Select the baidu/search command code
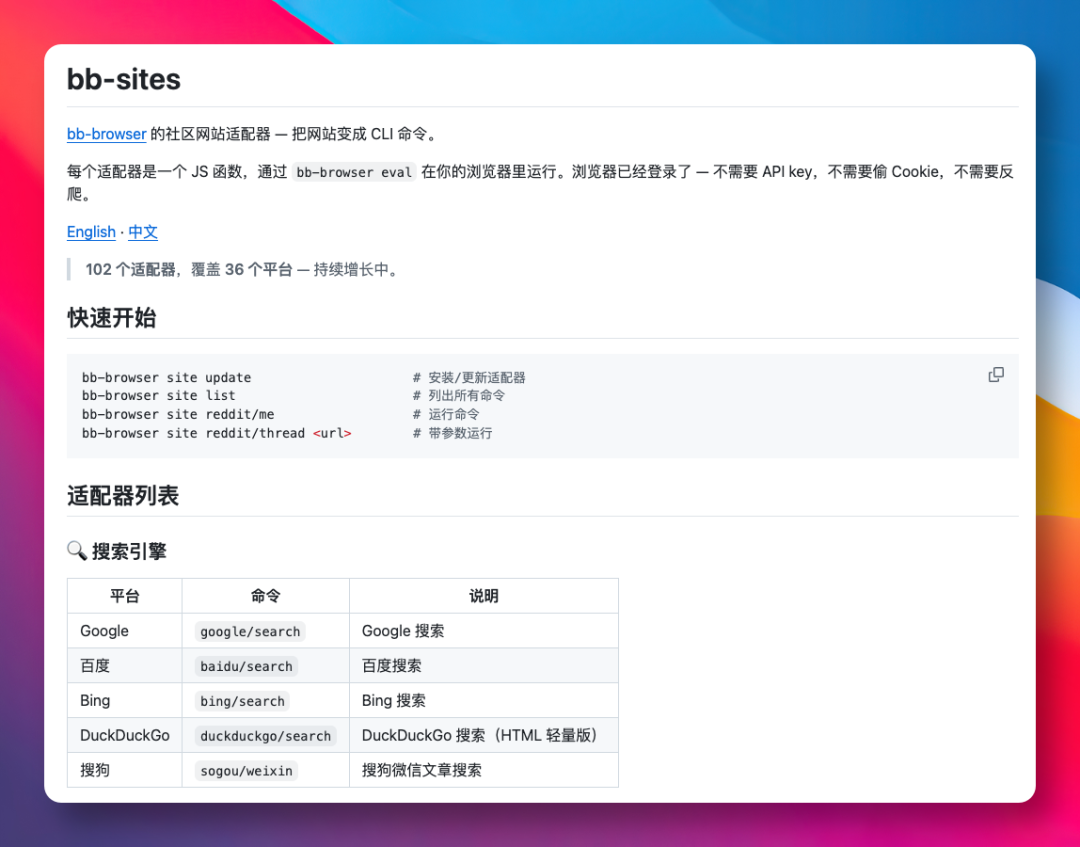The image size is (1080, 847). click(246, 667)
